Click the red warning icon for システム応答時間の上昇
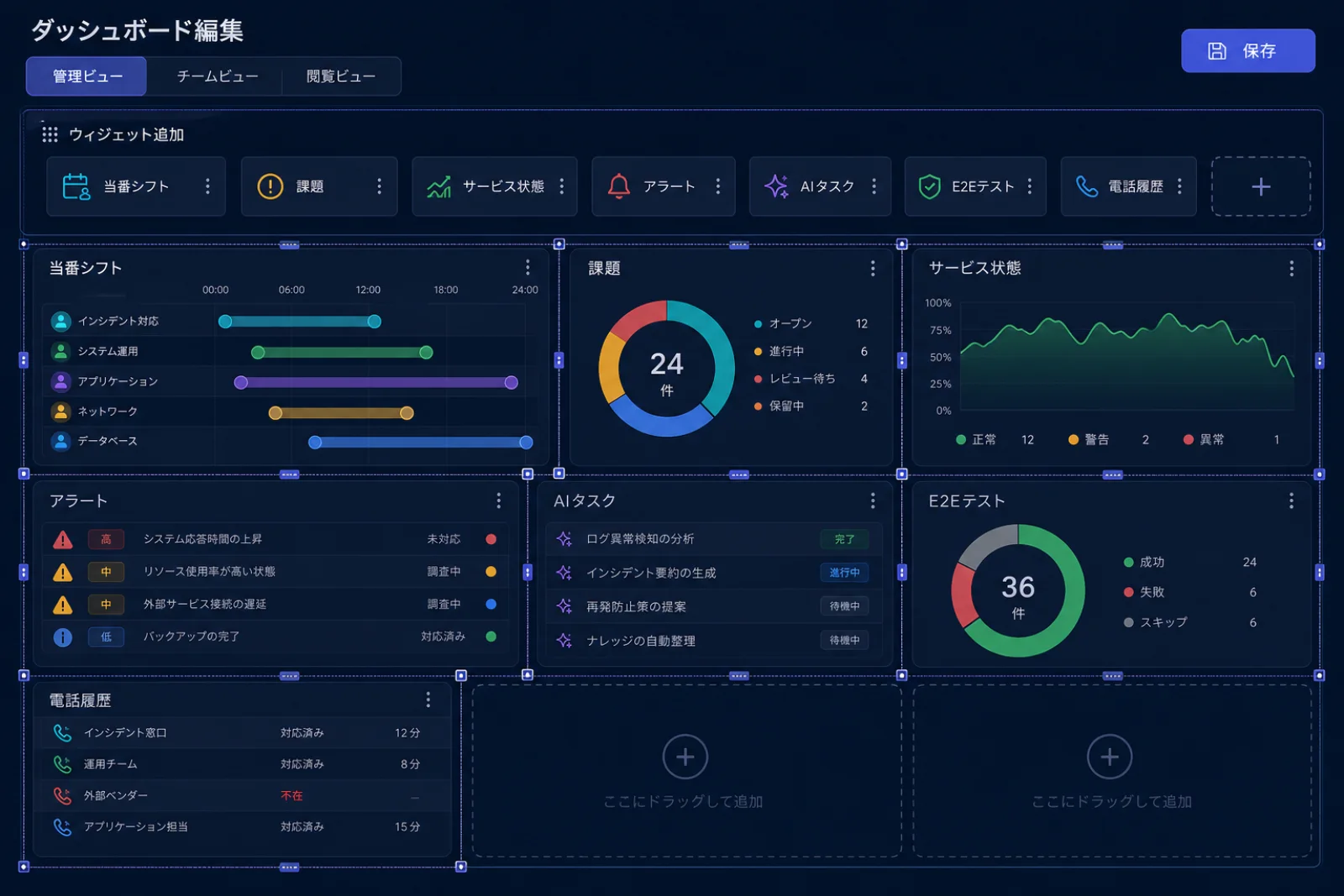The width and height of the screenshot is (1344, 896). (63, 540)
